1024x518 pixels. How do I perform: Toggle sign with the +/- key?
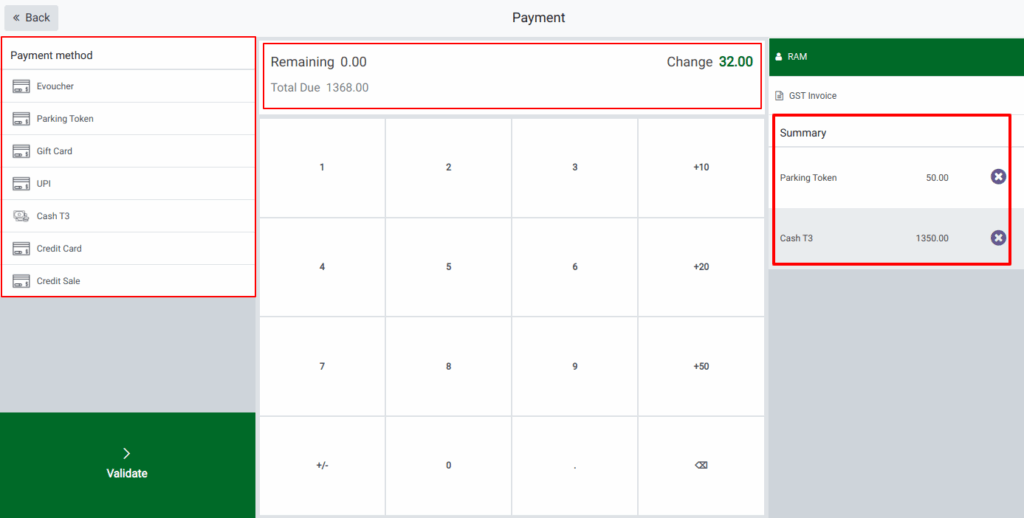pos(322,466)
